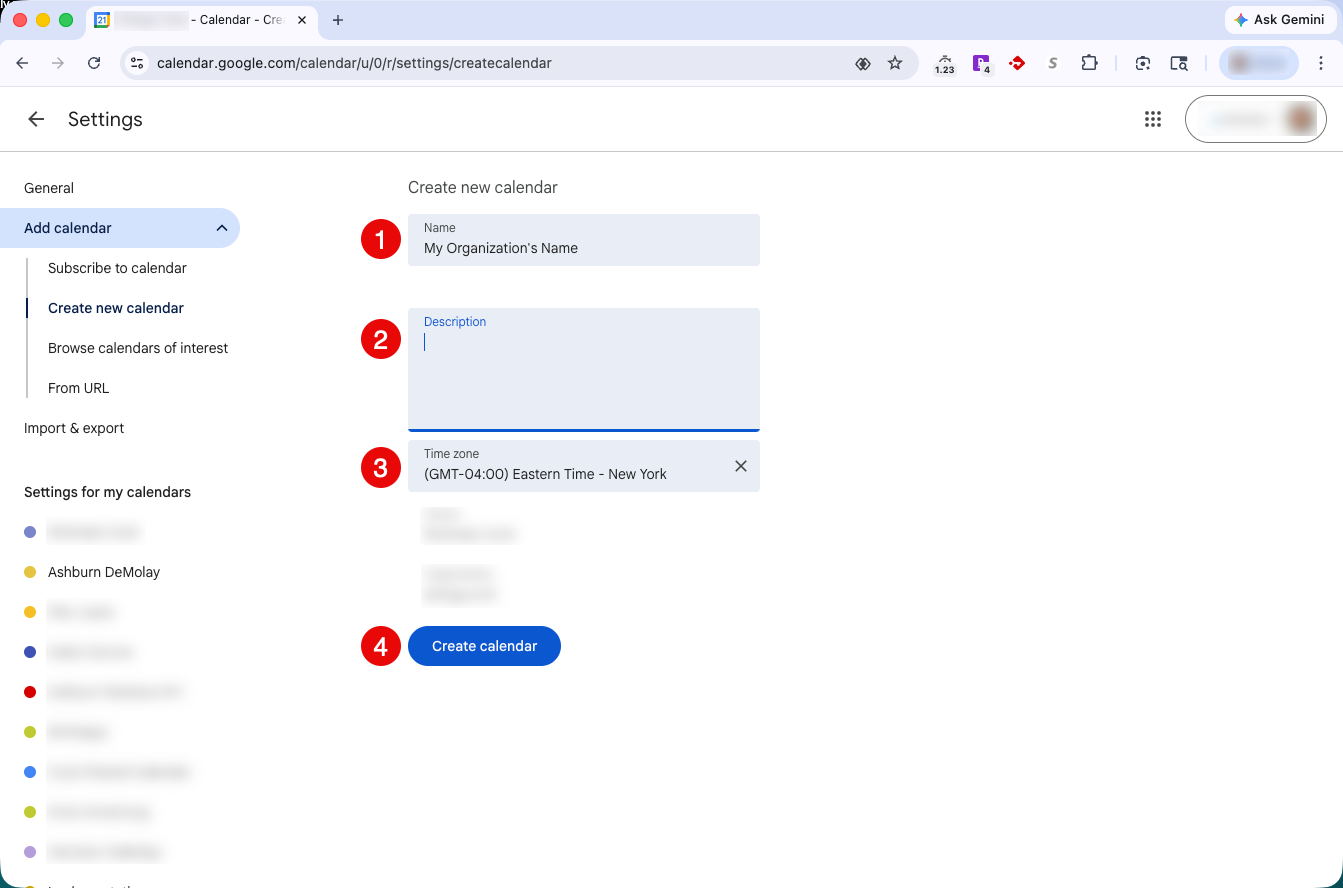Bookmark this page with the star icon

click(895, 62)
